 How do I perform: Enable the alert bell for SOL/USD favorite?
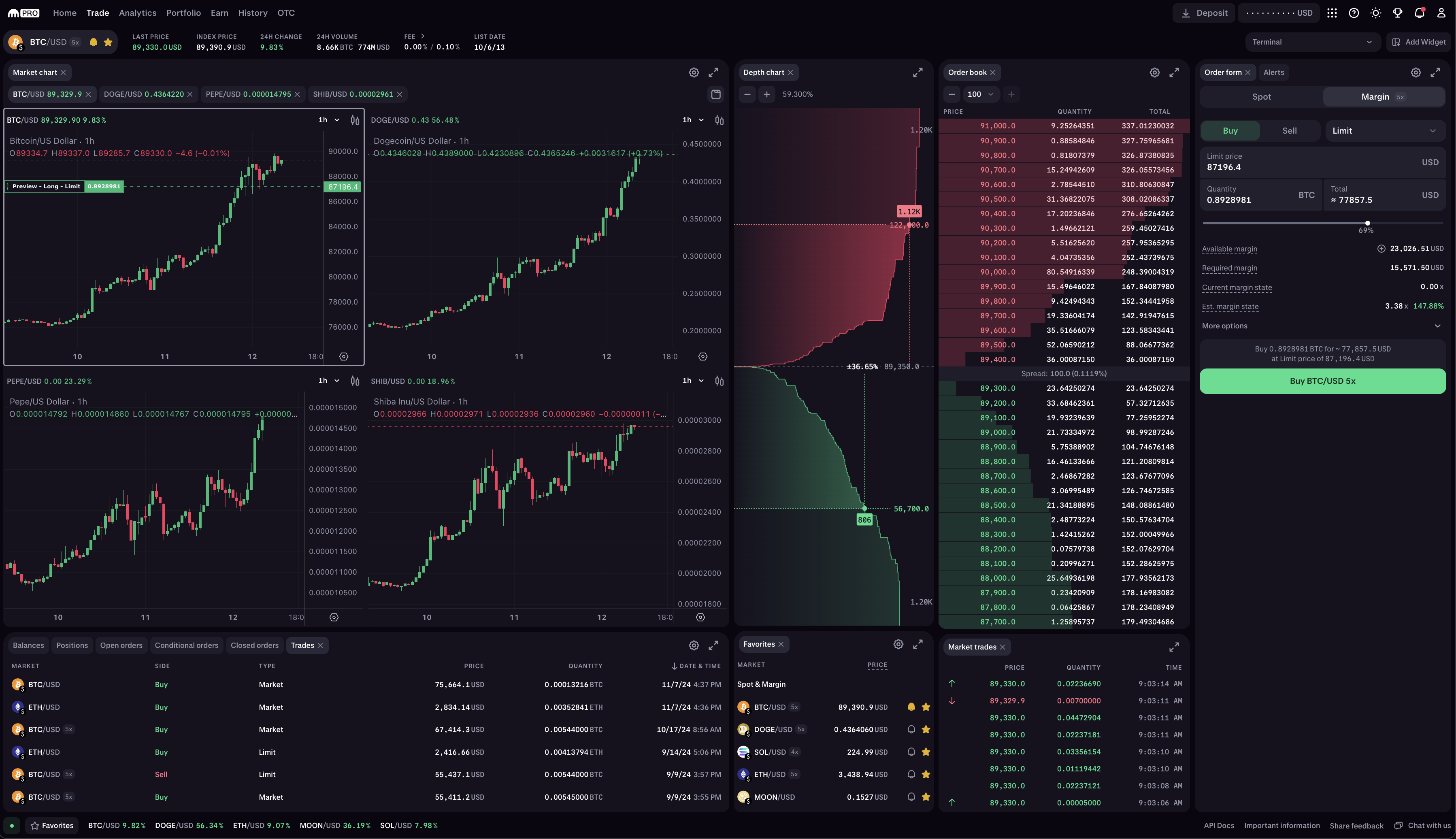(x=911, y=752)
